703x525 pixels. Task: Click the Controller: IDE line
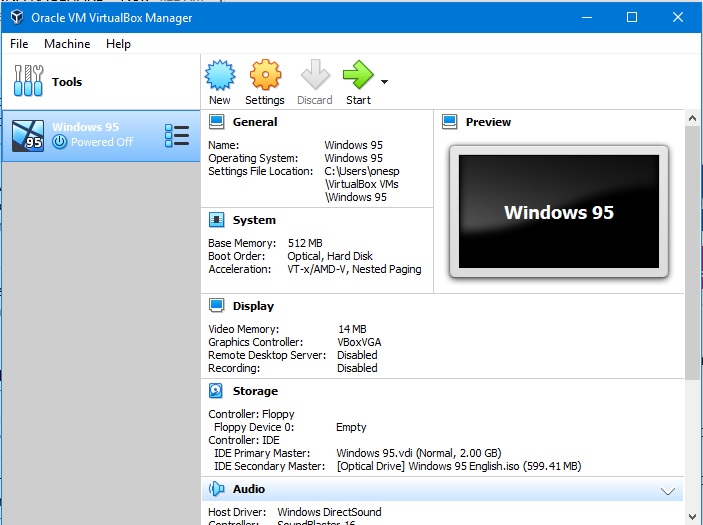[244, 440]
